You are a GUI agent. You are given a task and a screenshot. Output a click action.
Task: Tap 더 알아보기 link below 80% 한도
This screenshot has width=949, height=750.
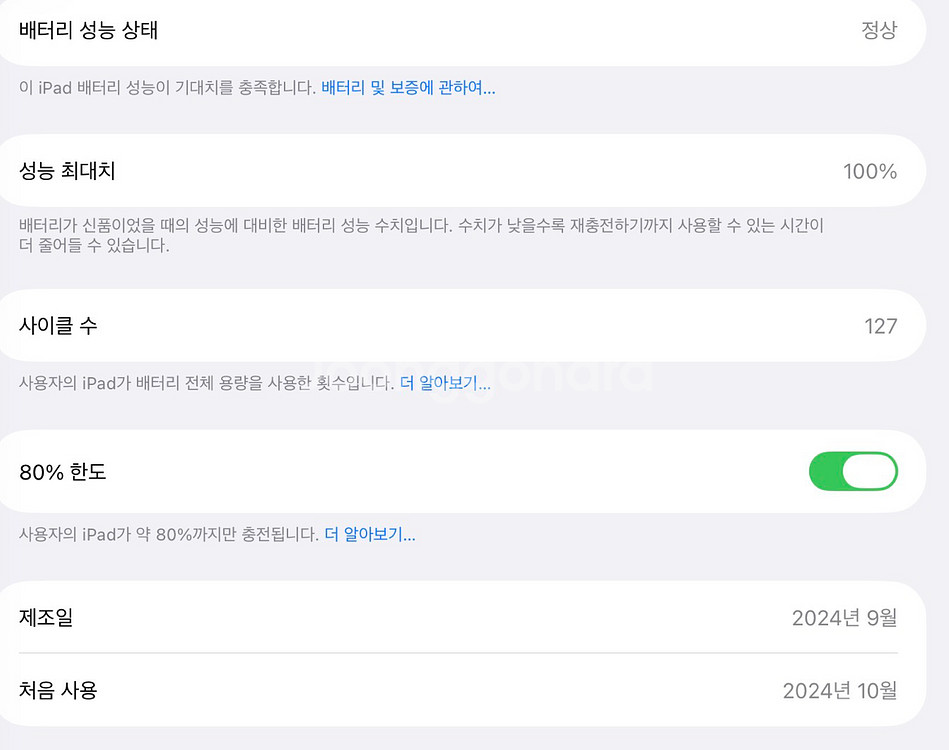coord(370,534)
